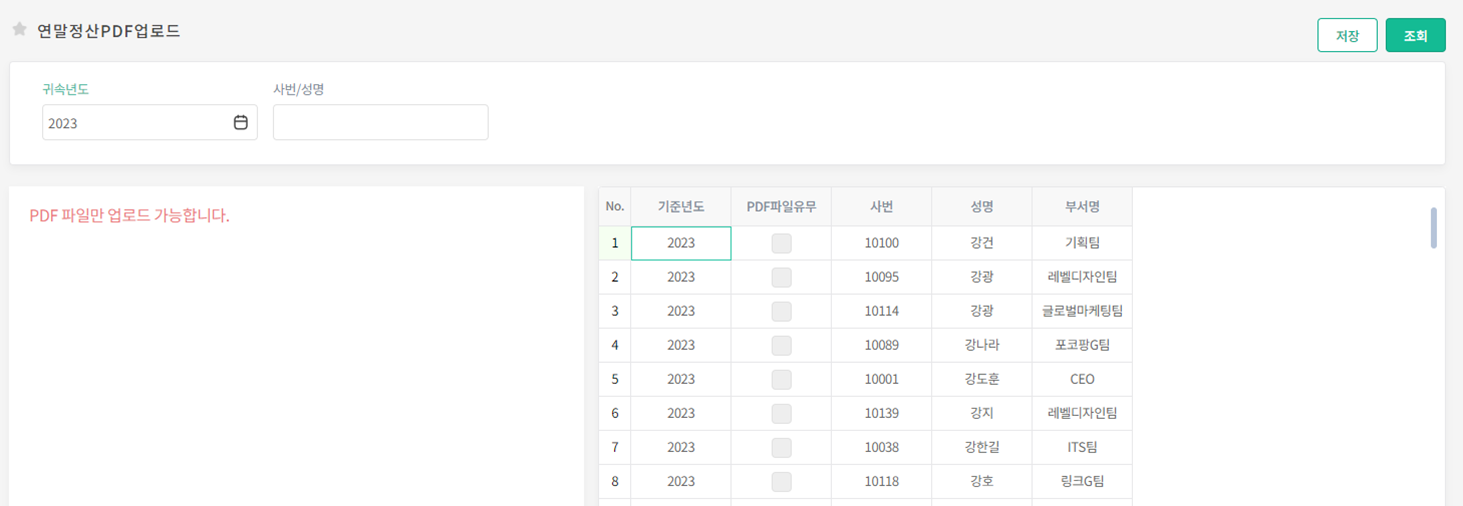
Task: Sort by the 기준년도 column header
Action: tap(680, 207)
